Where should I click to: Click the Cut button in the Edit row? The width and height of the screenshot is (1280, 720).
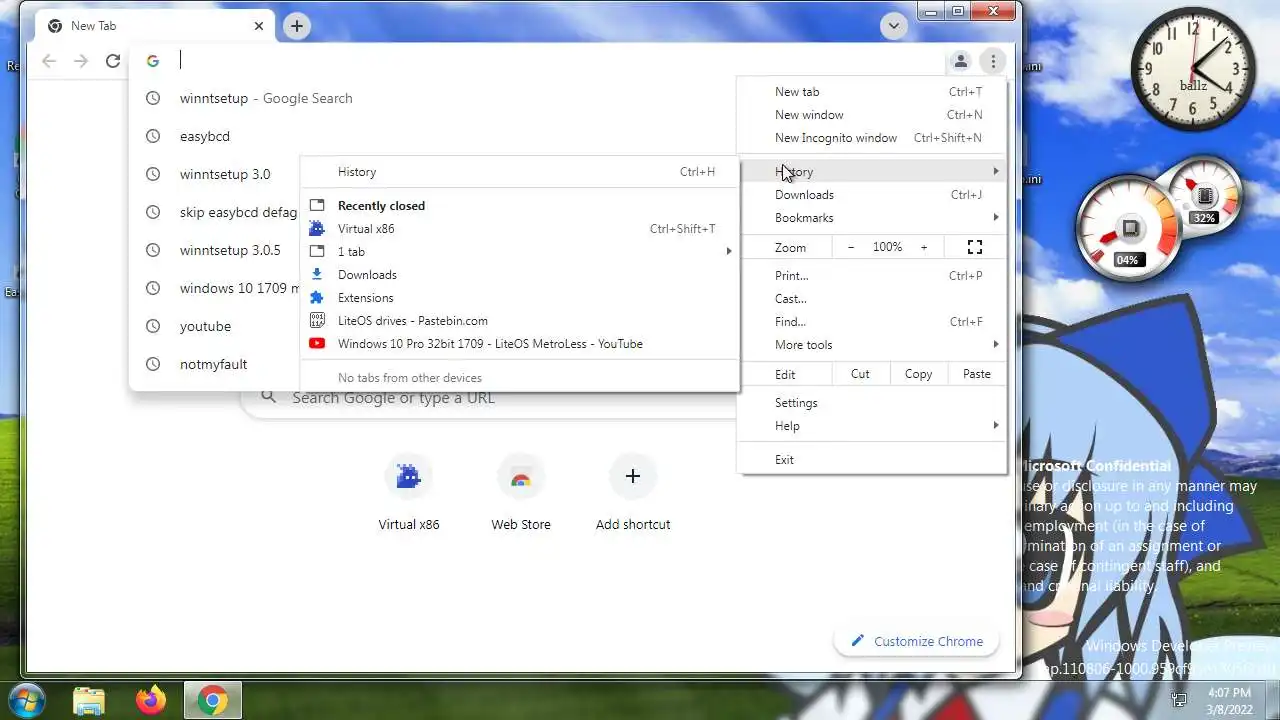click(x=860, y=374)
